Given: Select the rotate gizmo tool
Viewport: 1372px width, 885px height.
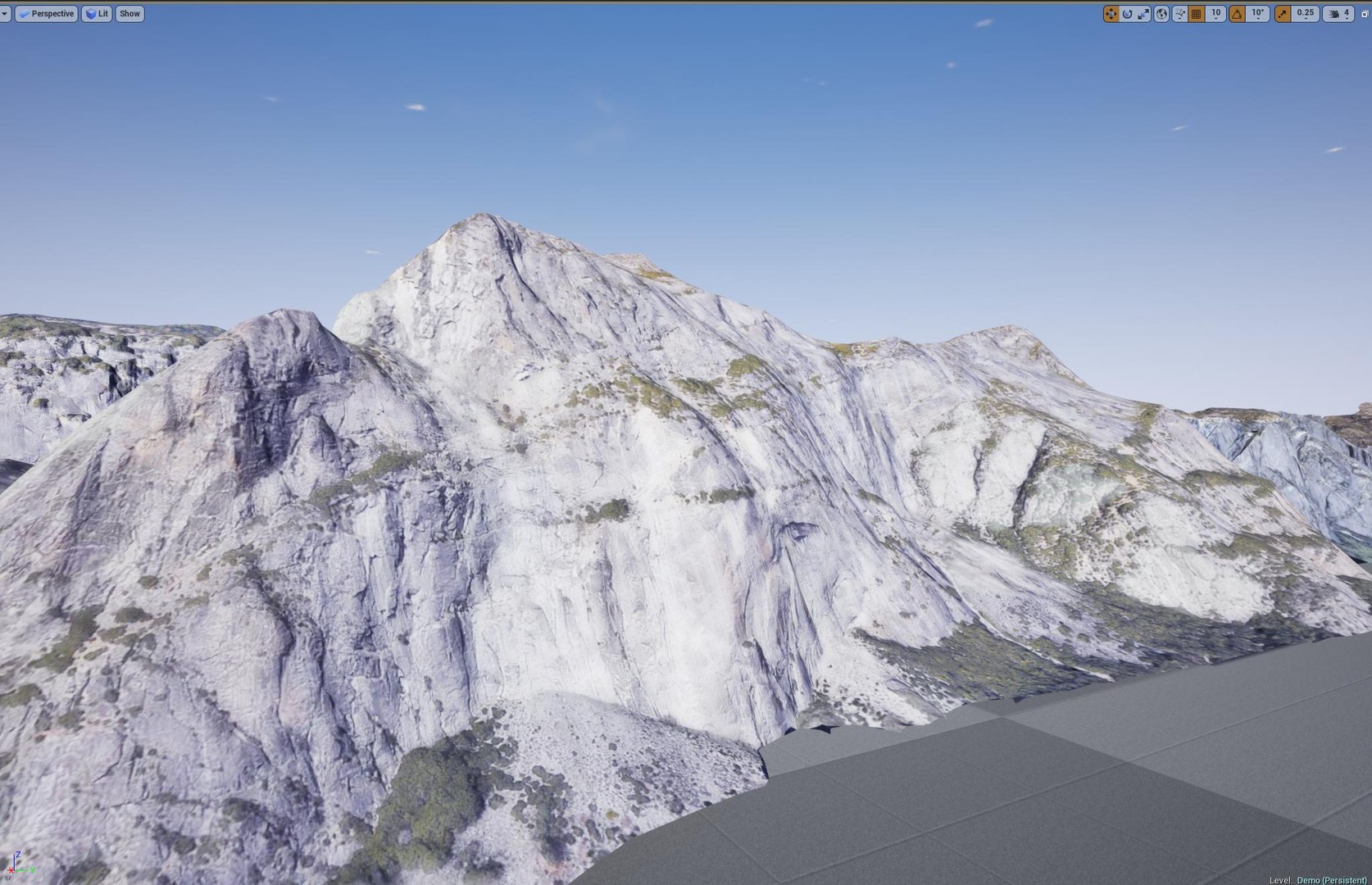Looking at the screenshot, I should click(x=1128, y=14).
